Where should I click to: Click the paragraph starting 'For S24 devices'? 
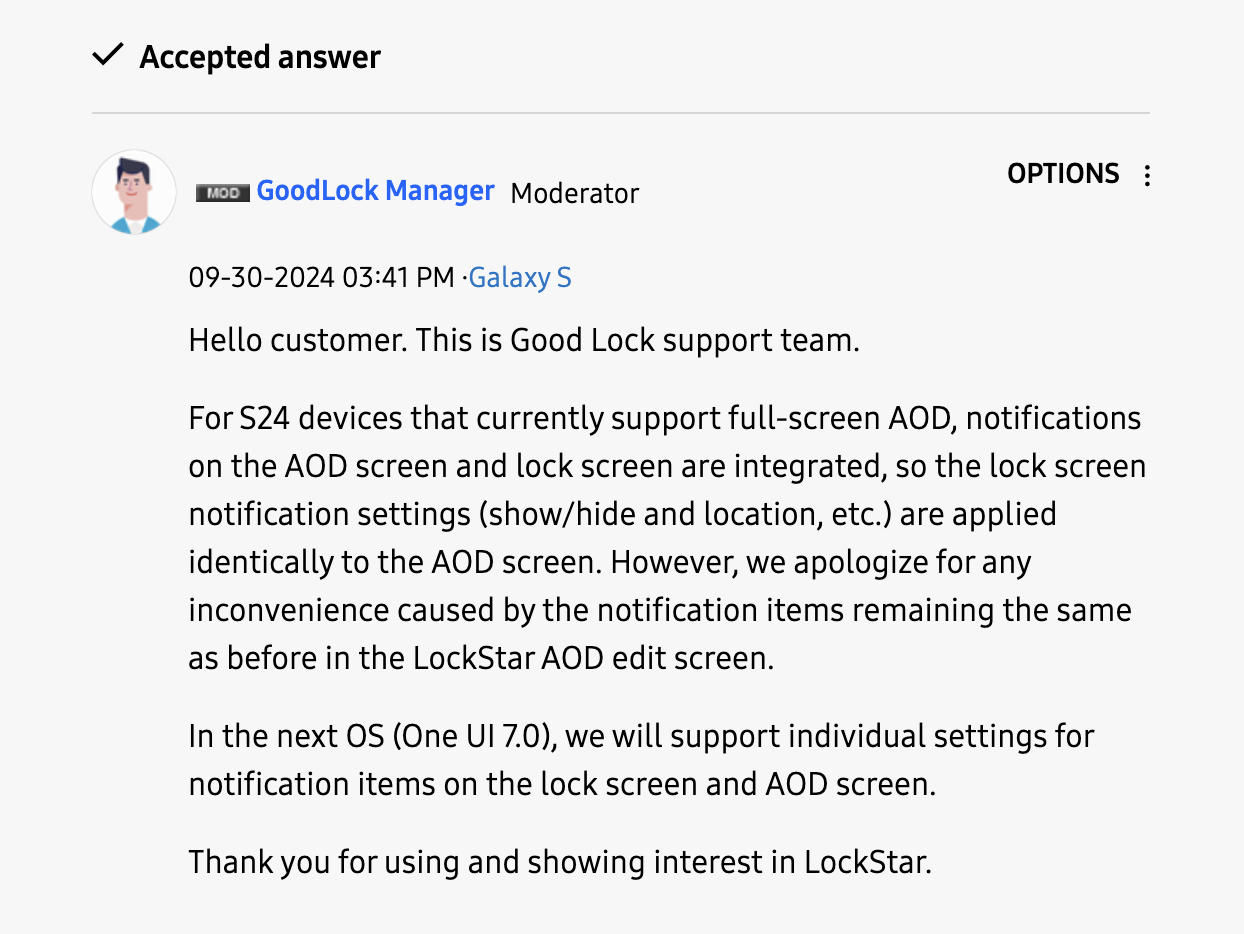click(x=660, y=539)
